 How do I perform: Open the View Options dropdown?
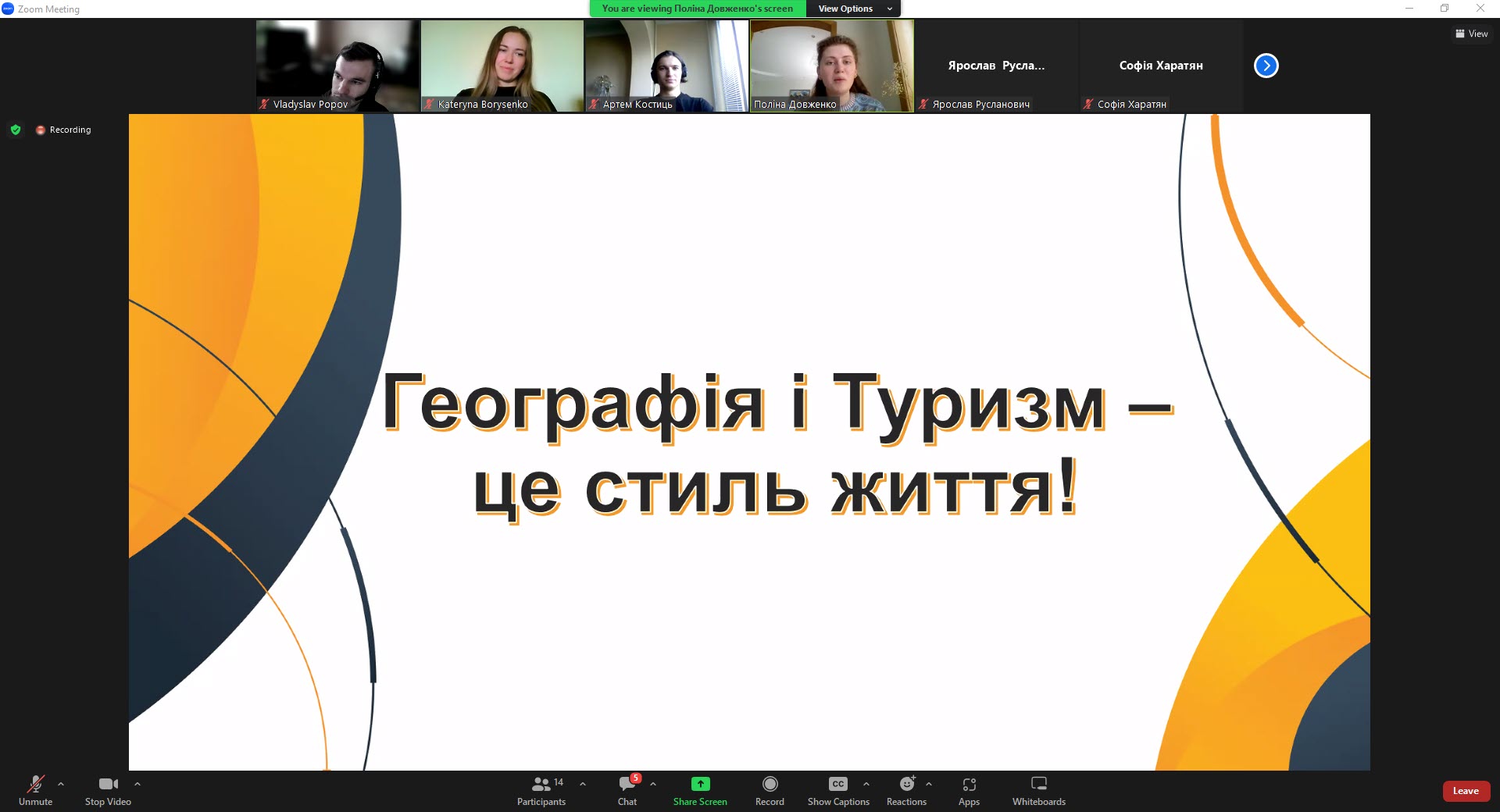tap(854, 9)
